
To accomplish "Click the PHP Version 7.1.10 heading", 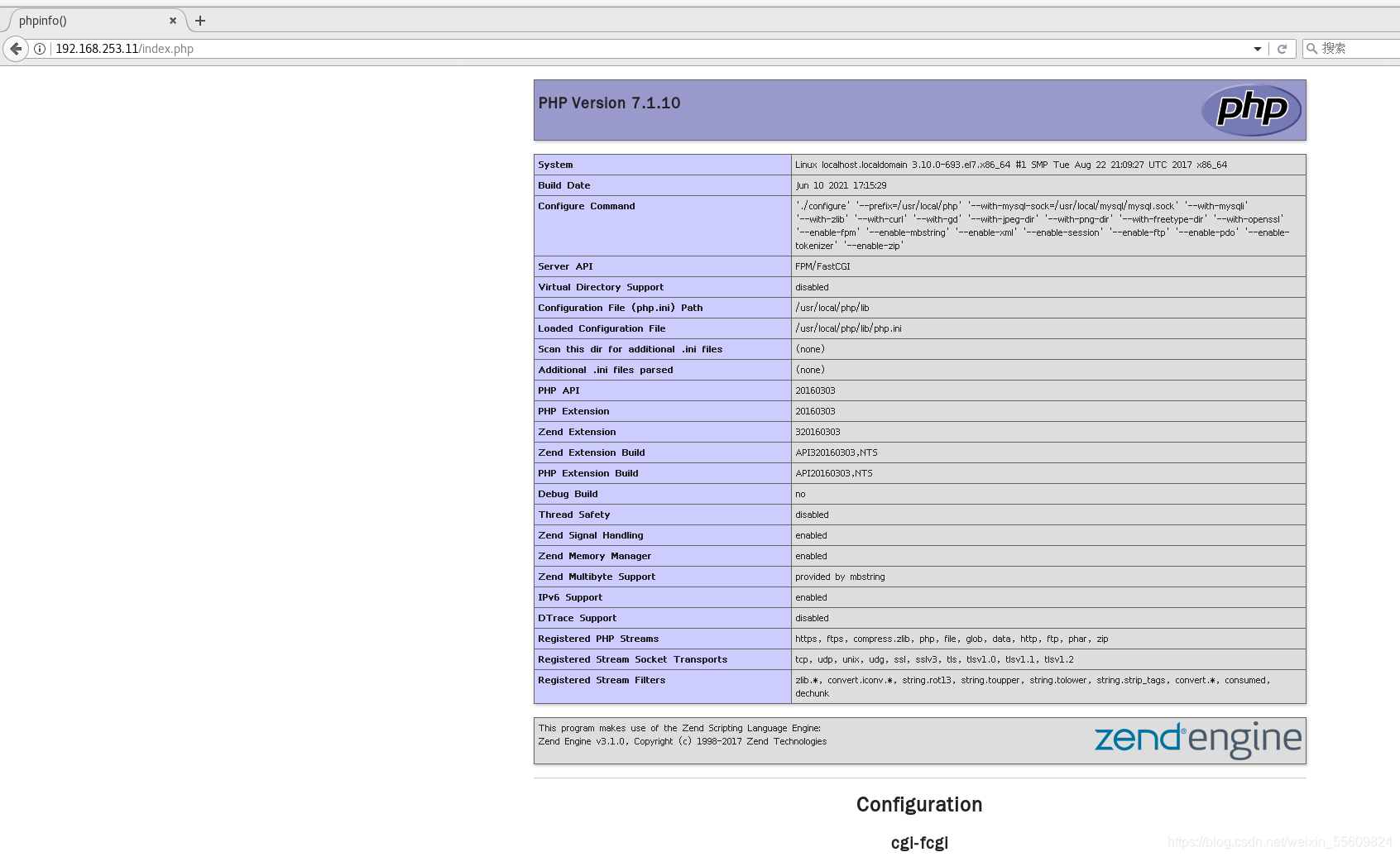I will (609, 103).
